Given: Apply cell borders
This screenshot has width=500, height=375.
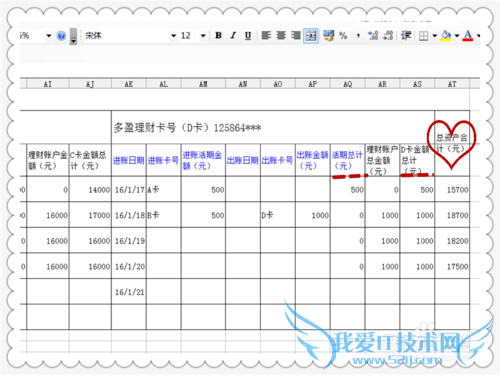Looking at the screenshot, I should pyautogui.click(x=423, y=36).
